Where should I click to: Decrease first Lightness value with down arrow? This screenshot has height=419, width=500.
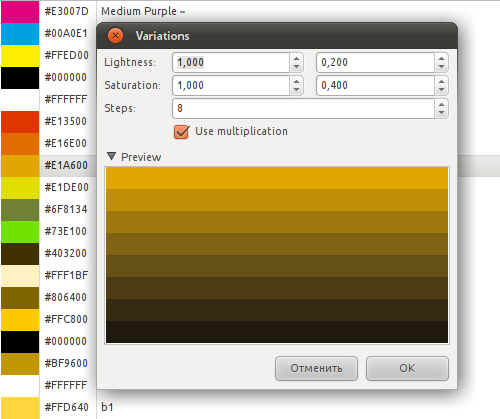pos(296,67)
